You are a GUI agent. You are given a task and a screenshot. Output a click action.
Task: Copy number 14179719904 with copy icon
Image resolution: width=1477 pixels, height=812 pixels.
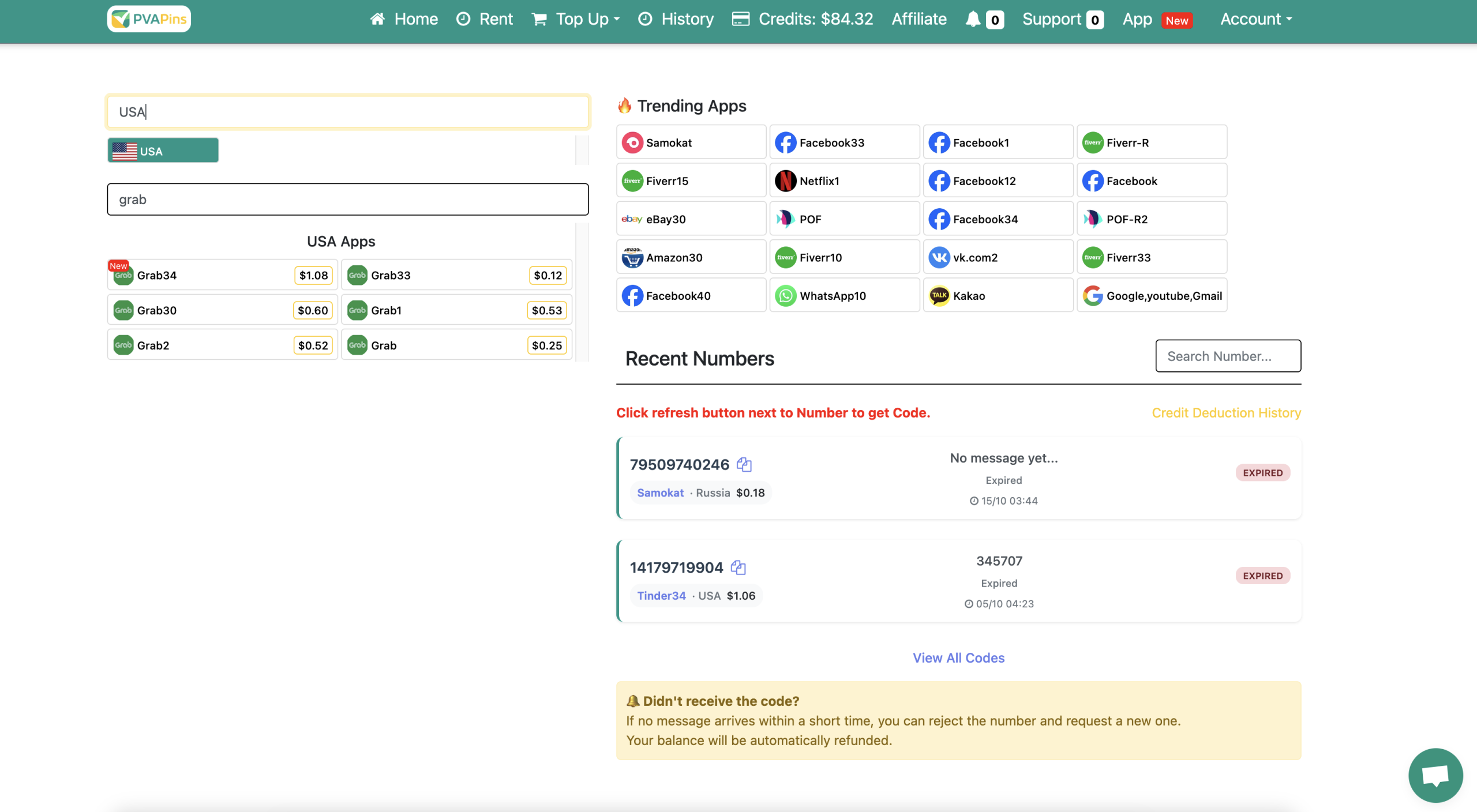point(738,567)
